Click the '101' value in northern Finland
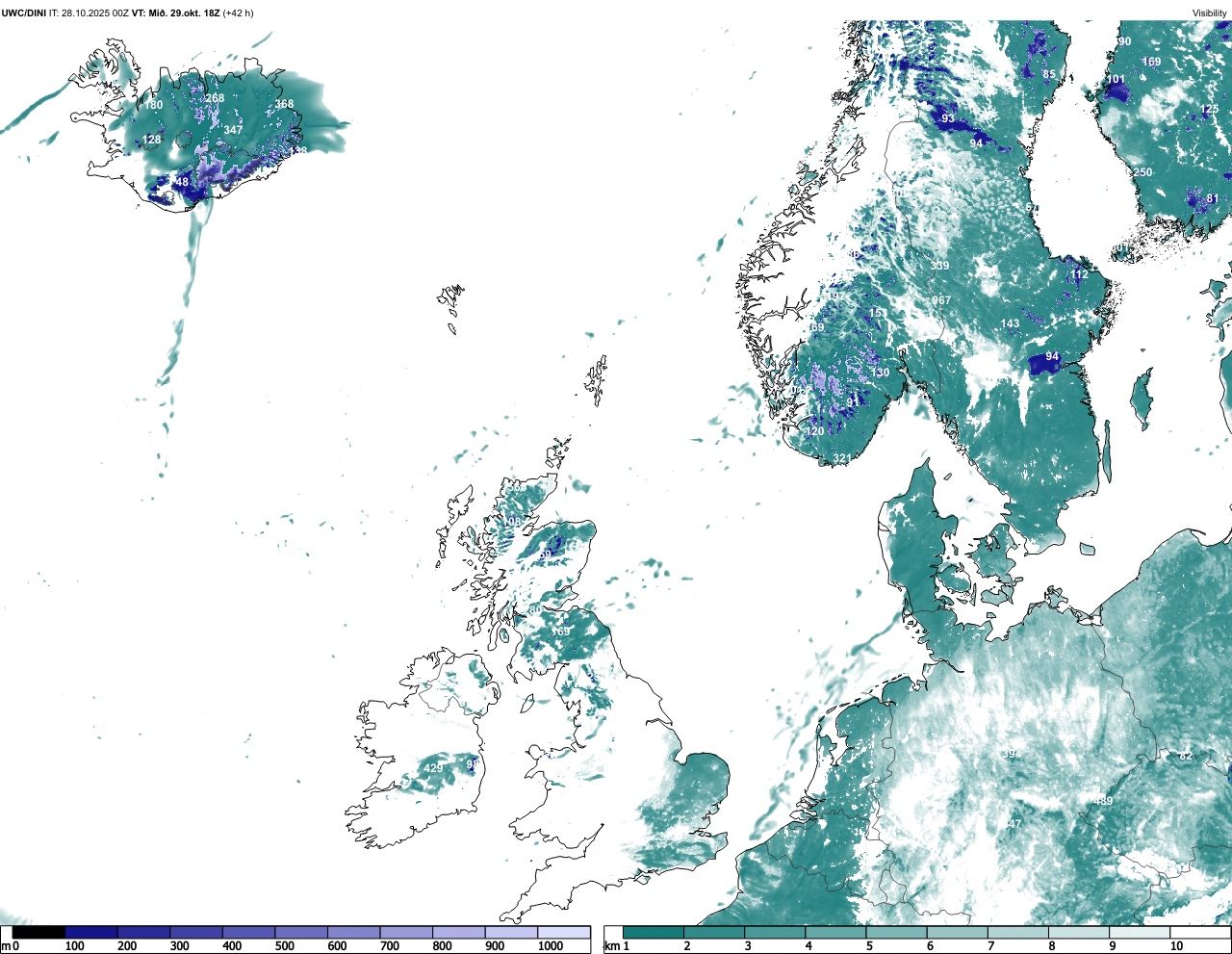Viewport: 1232px width, 954px height. (1116, 79)
